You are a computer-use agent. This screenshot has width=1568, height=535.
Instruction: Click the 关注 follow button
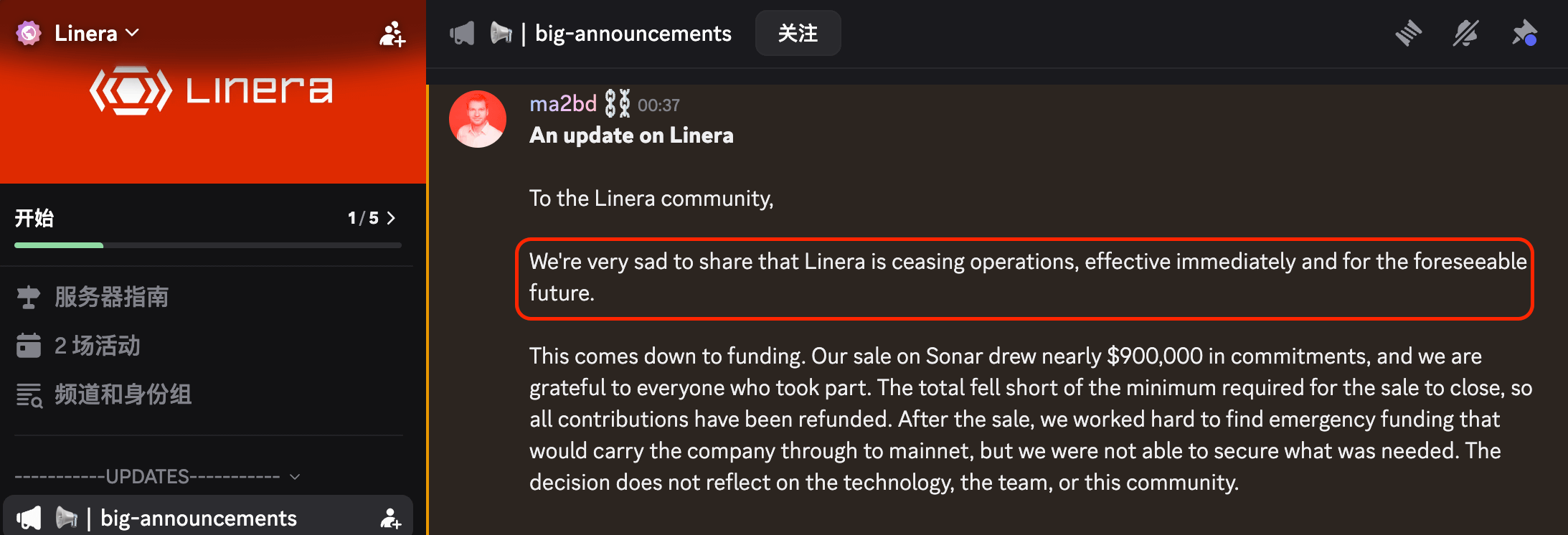point(798,33)
